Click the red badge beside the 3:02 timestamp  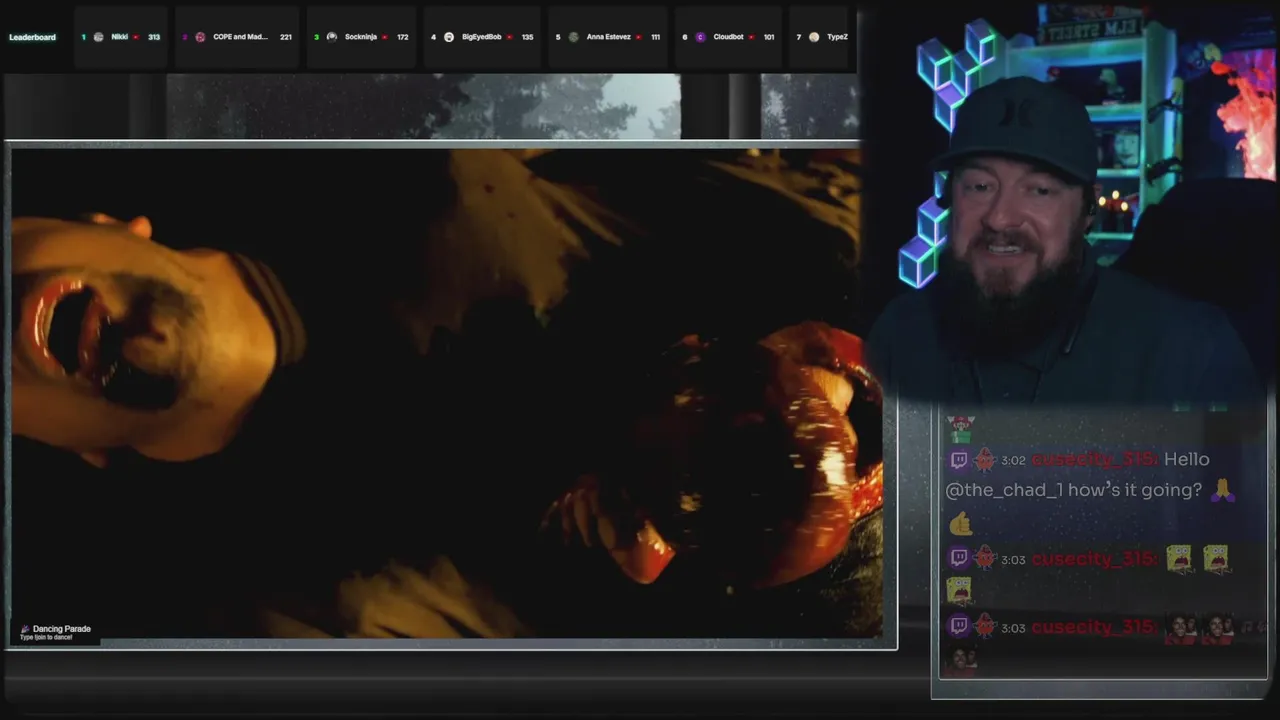(985, 460)
